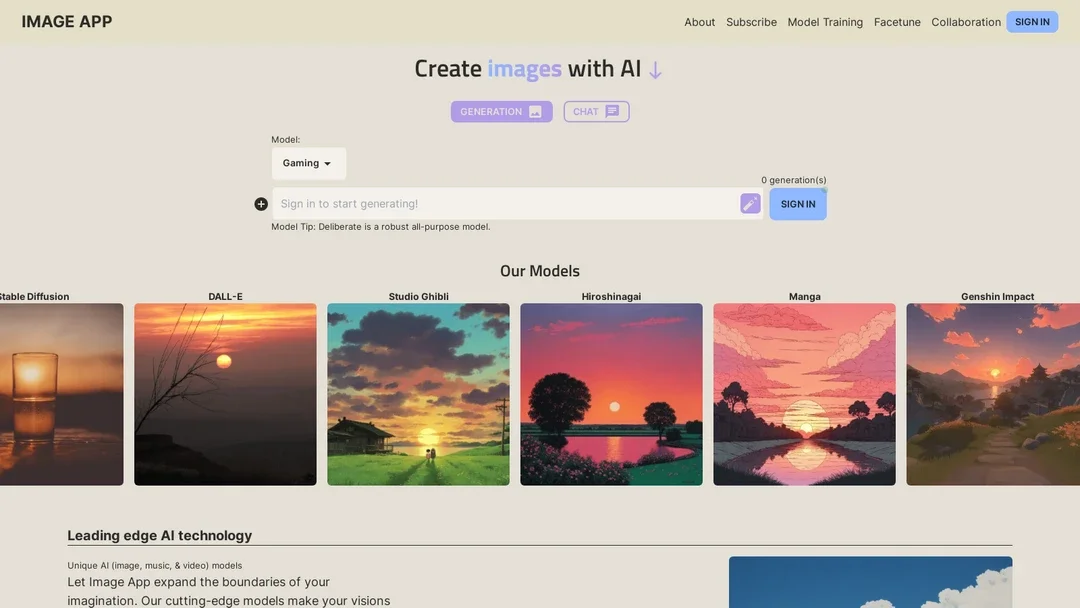Click the down arrow next to heading
This screenshot has width=1080, height=608.
(655, 70)
